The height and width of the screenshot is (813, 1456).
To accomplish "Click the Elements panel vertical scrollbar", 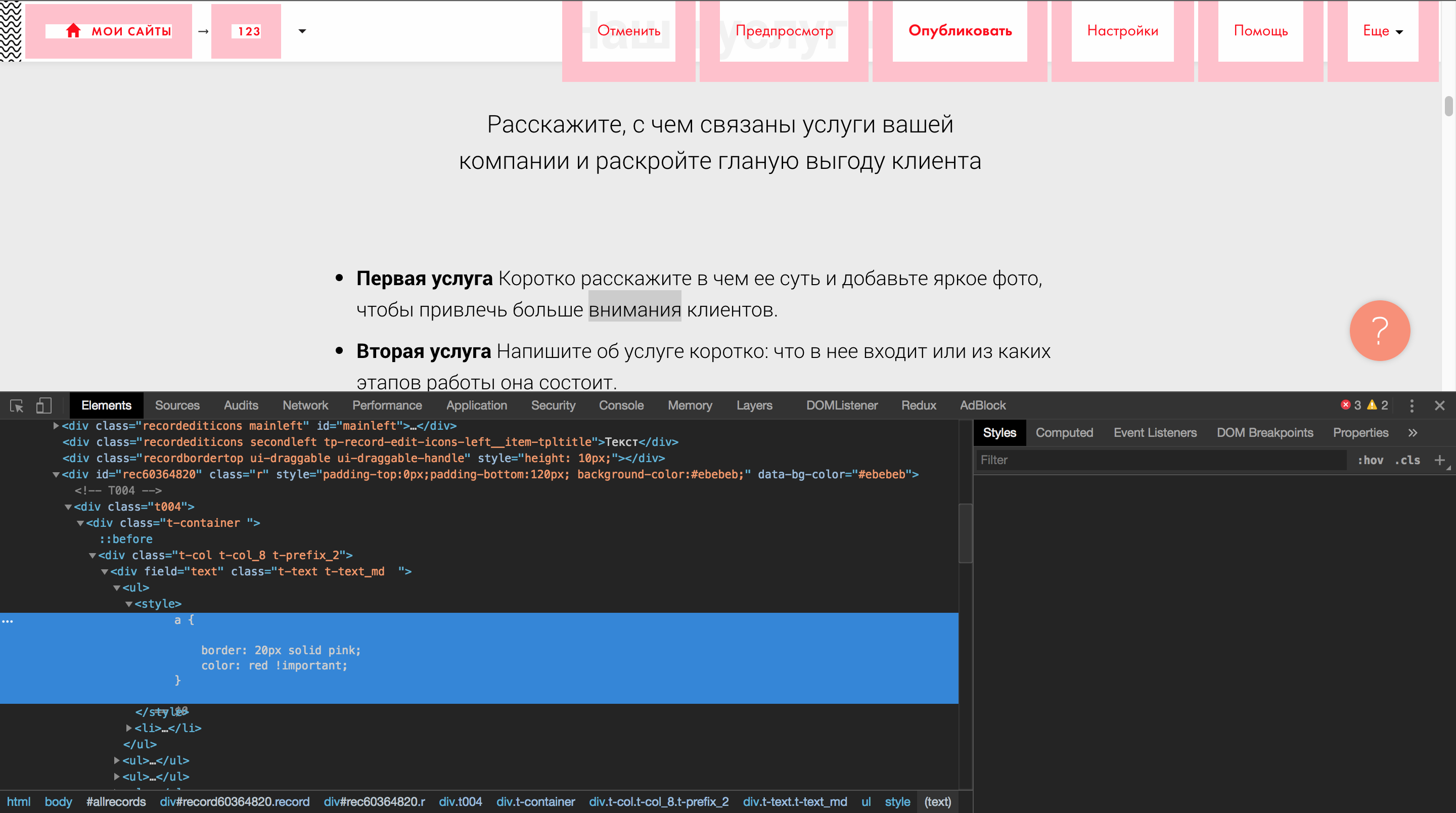I will (966, 533).
